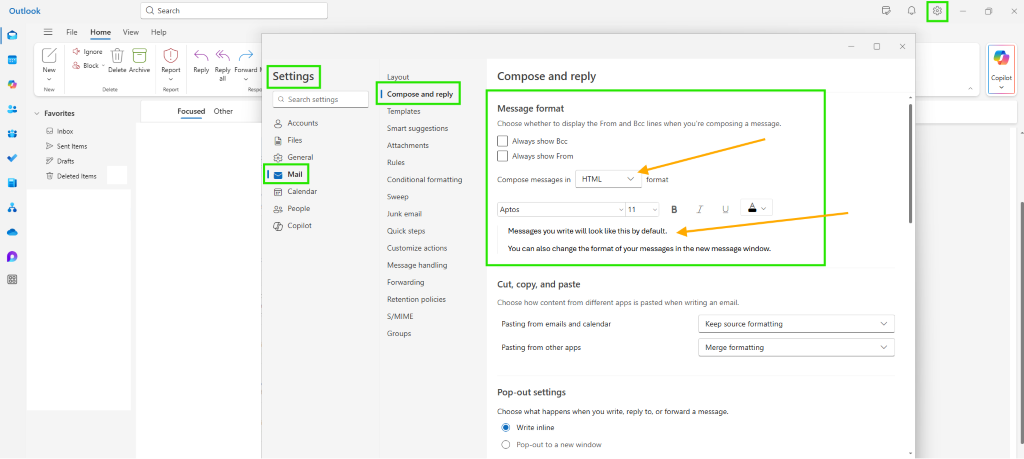Open Settings gear in title bar

937,10
